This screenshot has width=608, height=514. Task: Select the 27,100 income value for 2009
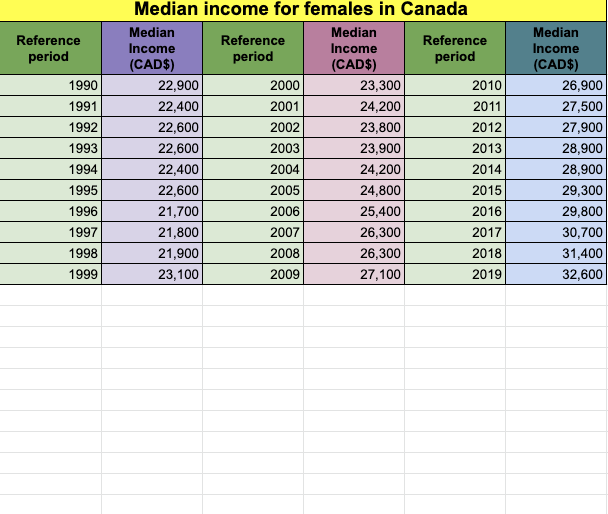[x=354, y=274]
